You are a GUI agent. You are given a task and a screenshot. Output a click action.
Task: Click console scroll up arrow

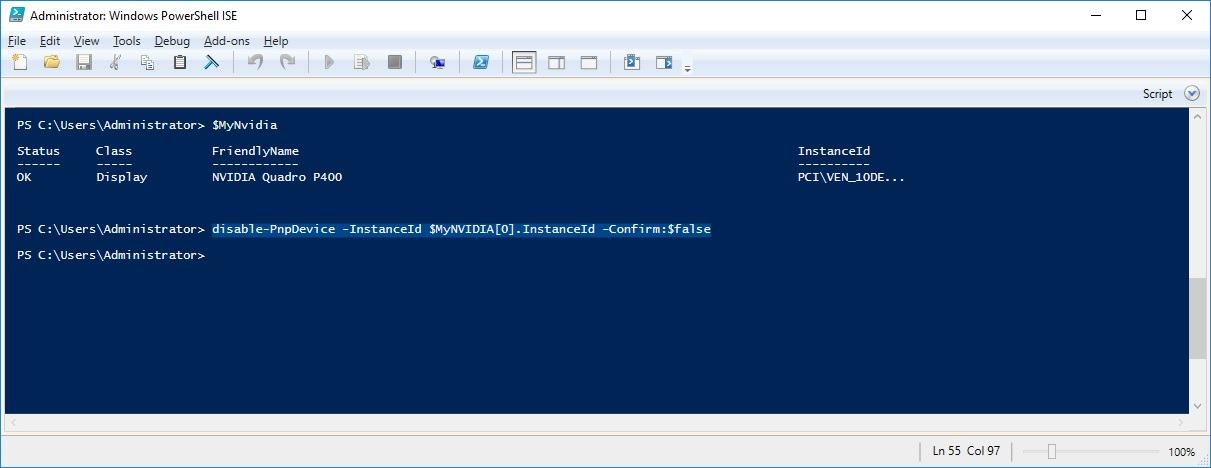1197,117
